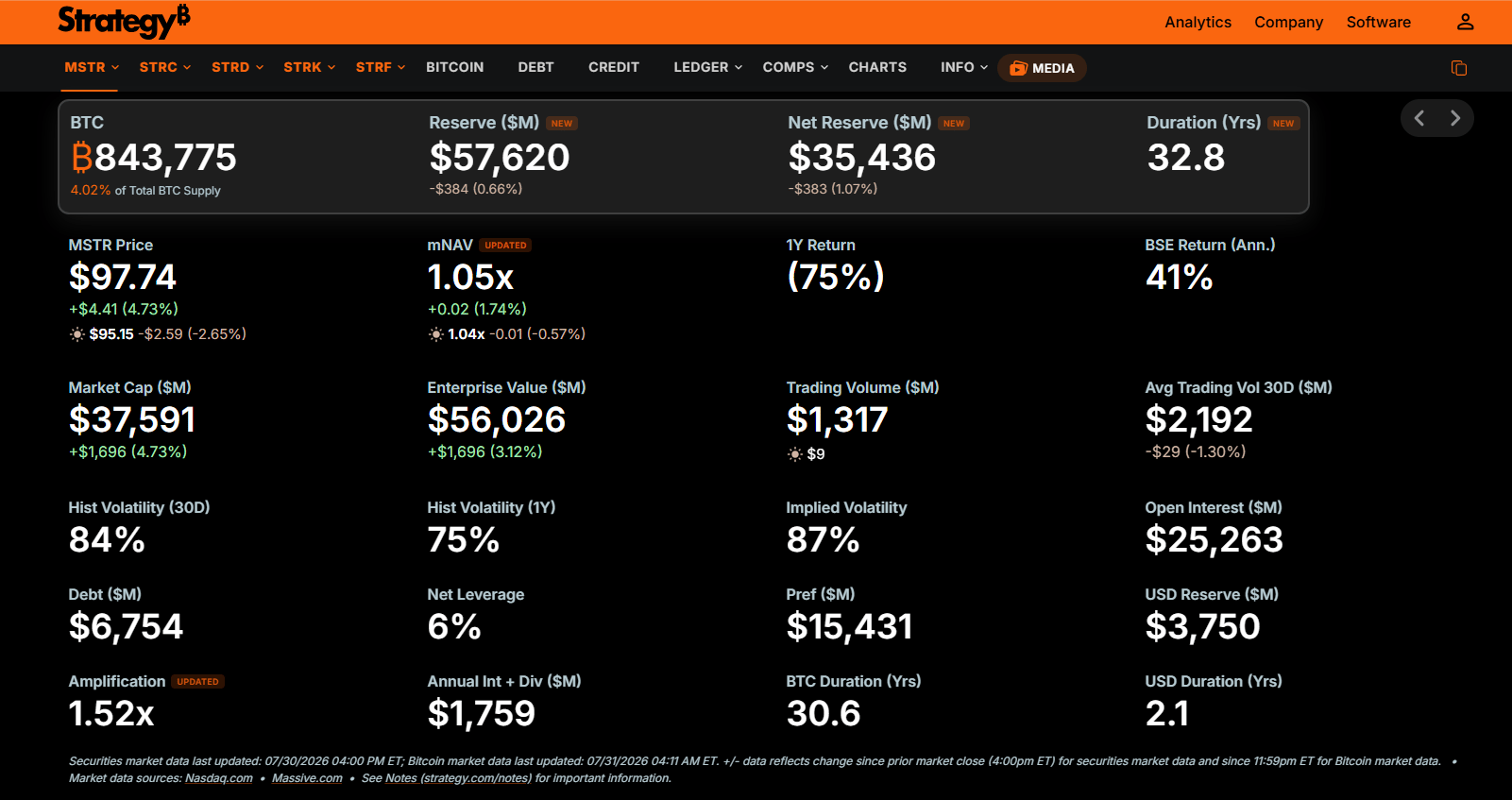
Task: Click the sun icon beside 1.04x mNAV
Action: [x=436, y=334]
